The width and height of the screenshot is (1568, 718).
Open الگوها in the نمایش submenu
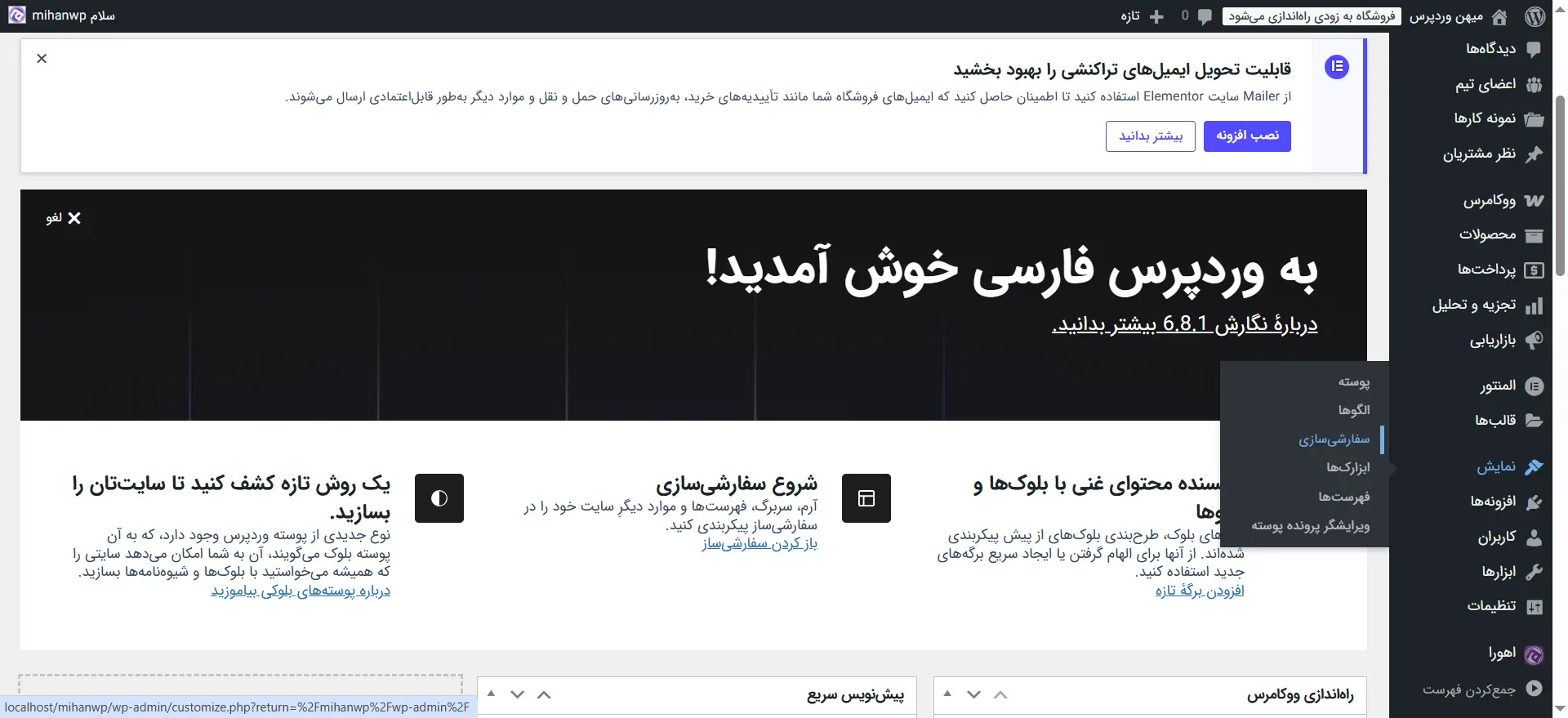[x=1354, y=410]
